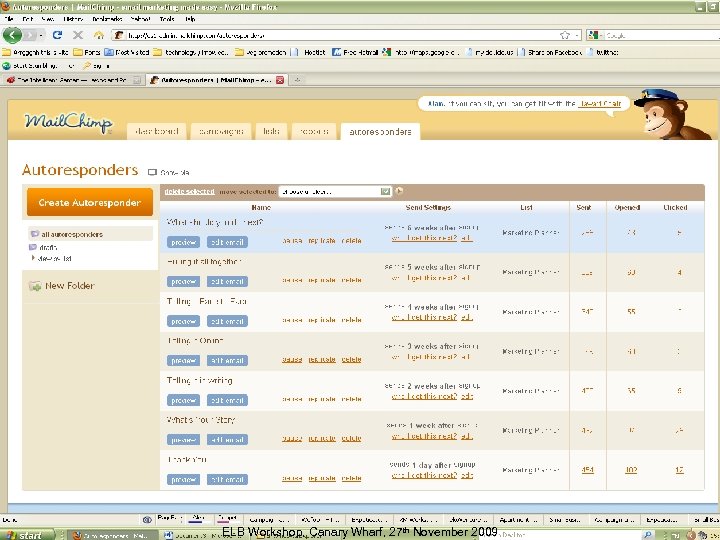Screen dimensions: 720x540
Task: Open the Free Hotmail bookmark
Action: pyautogui.click(x=355, y=52)
